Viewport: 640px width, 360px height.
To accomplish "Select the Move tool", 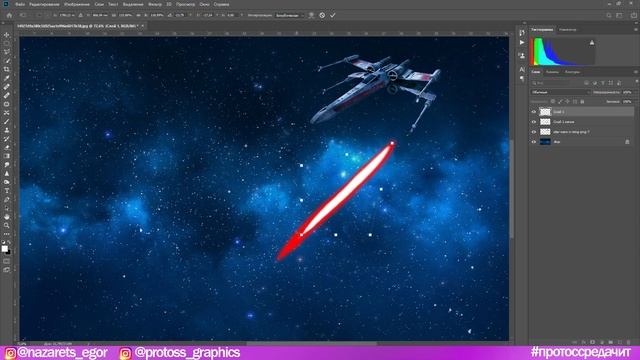I will pos(7,35).
